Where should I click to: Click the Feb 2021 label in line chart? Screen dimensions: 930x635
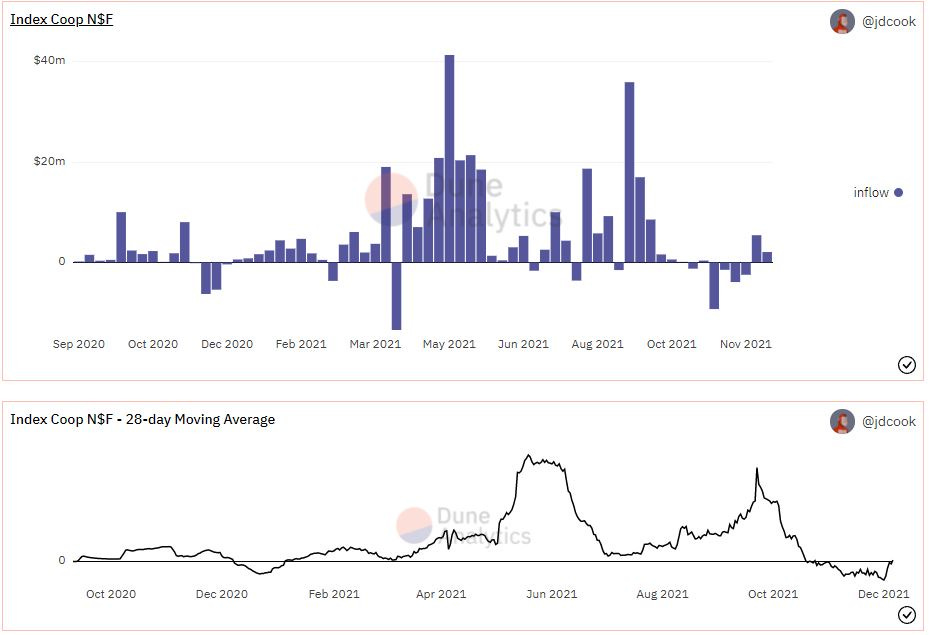pos(334,594)
